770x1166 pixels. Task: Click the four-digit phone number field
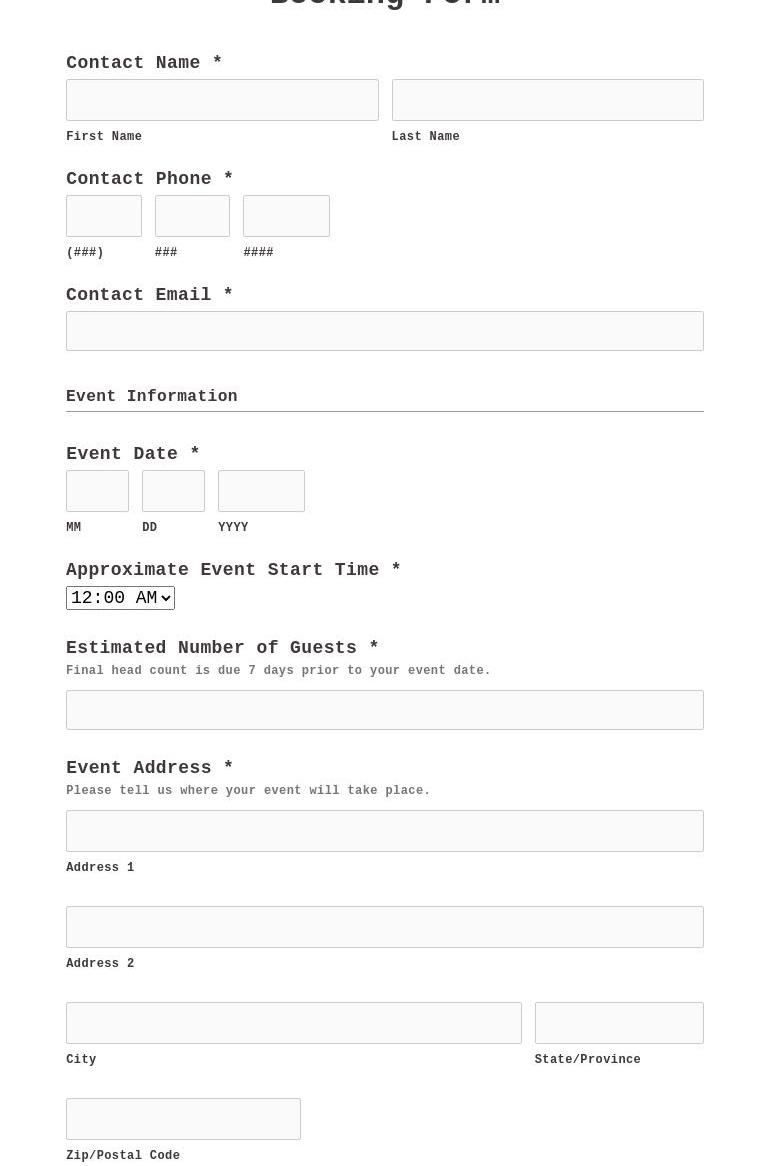point(286,216)
